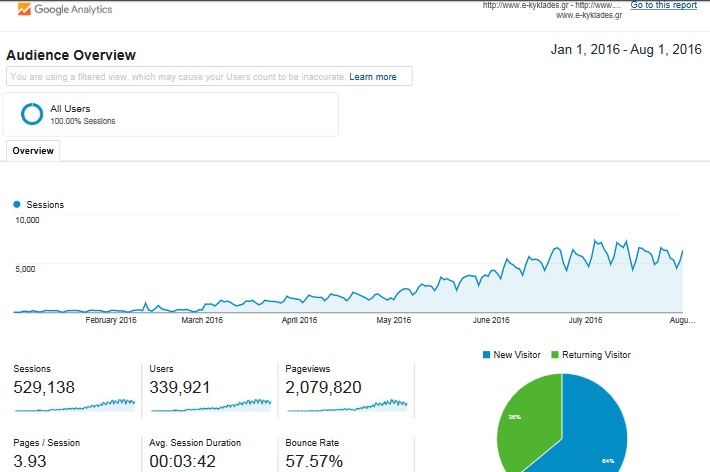Click the date range Jan 1 - Aug 1, 2016
The image size is (710, 472).
pyautogui.click(x=626, y=50)
